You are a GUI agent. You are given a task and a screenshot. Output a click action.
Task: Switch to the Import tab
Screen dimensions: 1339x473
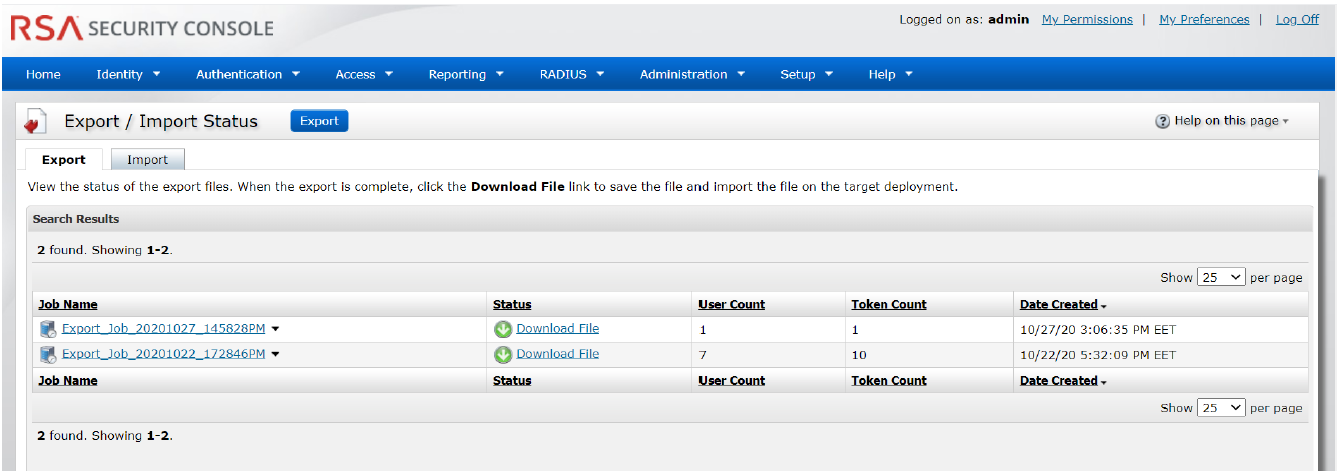click(147, 160)
